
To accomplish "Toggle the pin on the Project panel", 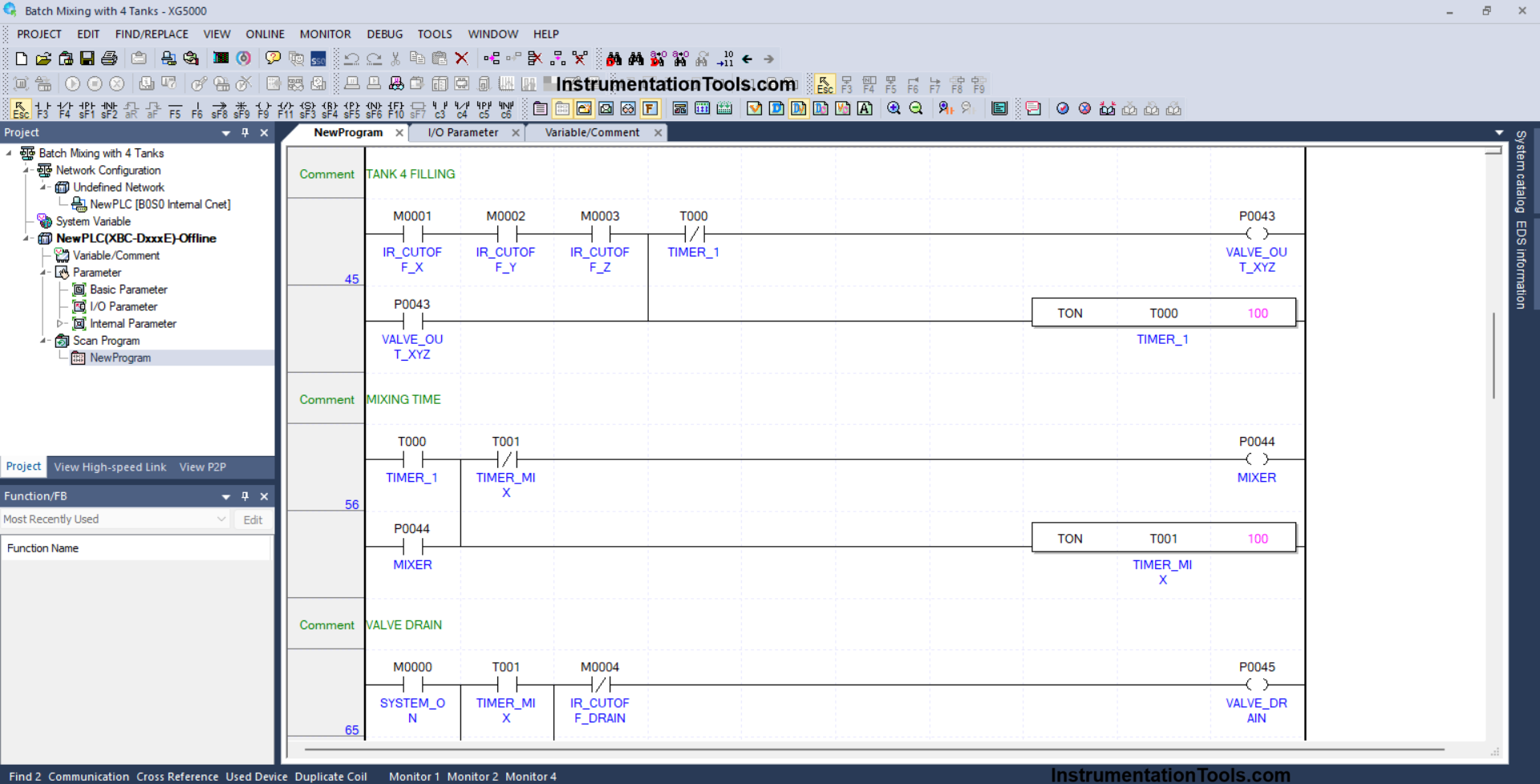I will (245, 133).
